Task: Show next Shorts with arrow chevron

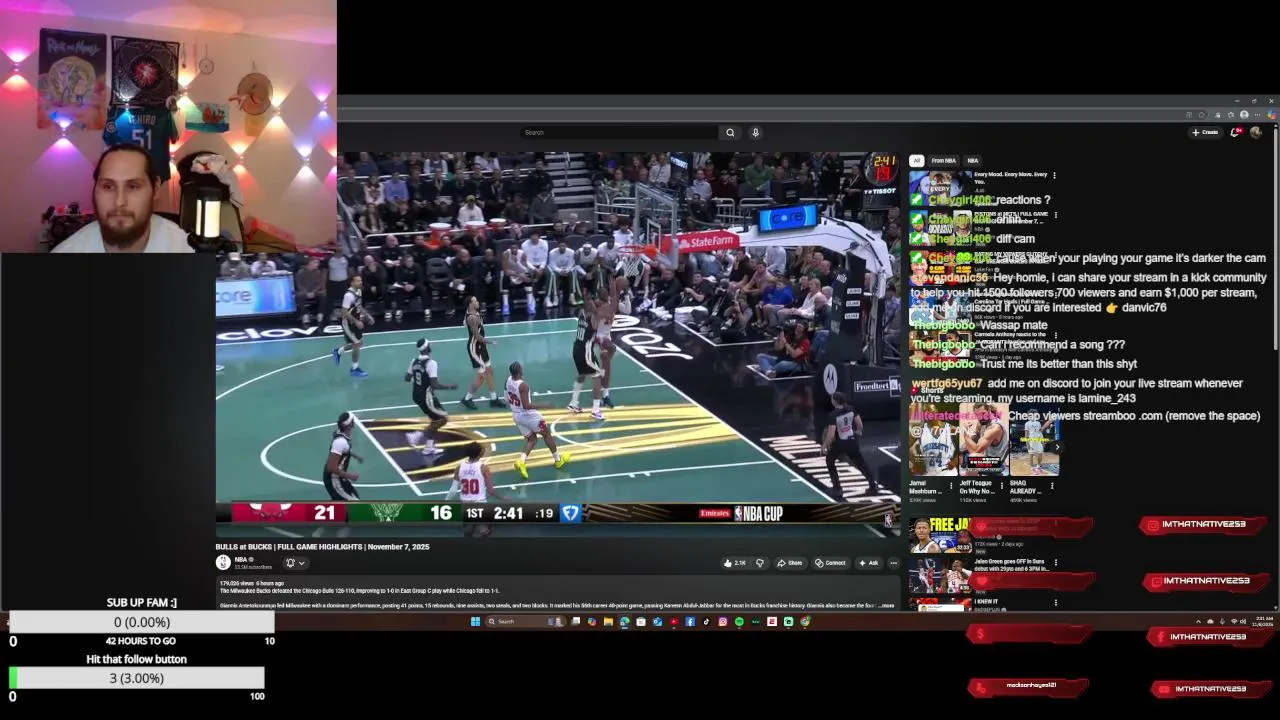Action: tap(1056, 447)
